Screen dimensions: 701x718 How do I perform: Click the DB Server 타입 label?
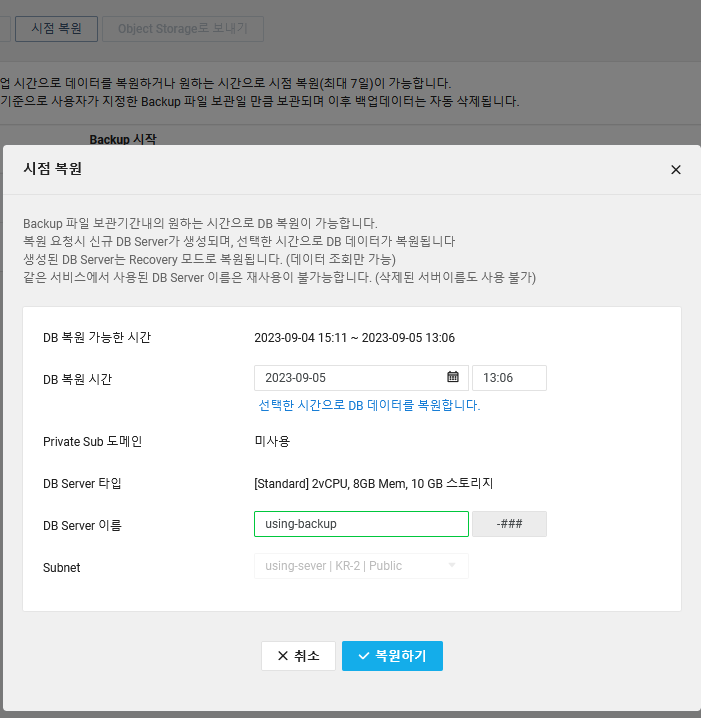[82, 484]
